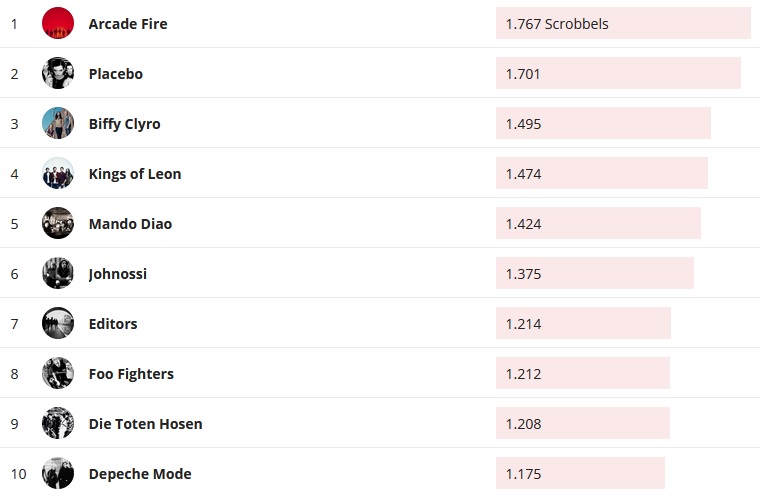
Task: Click the Kings of Leon name
Action: click(x=135, y=174)
